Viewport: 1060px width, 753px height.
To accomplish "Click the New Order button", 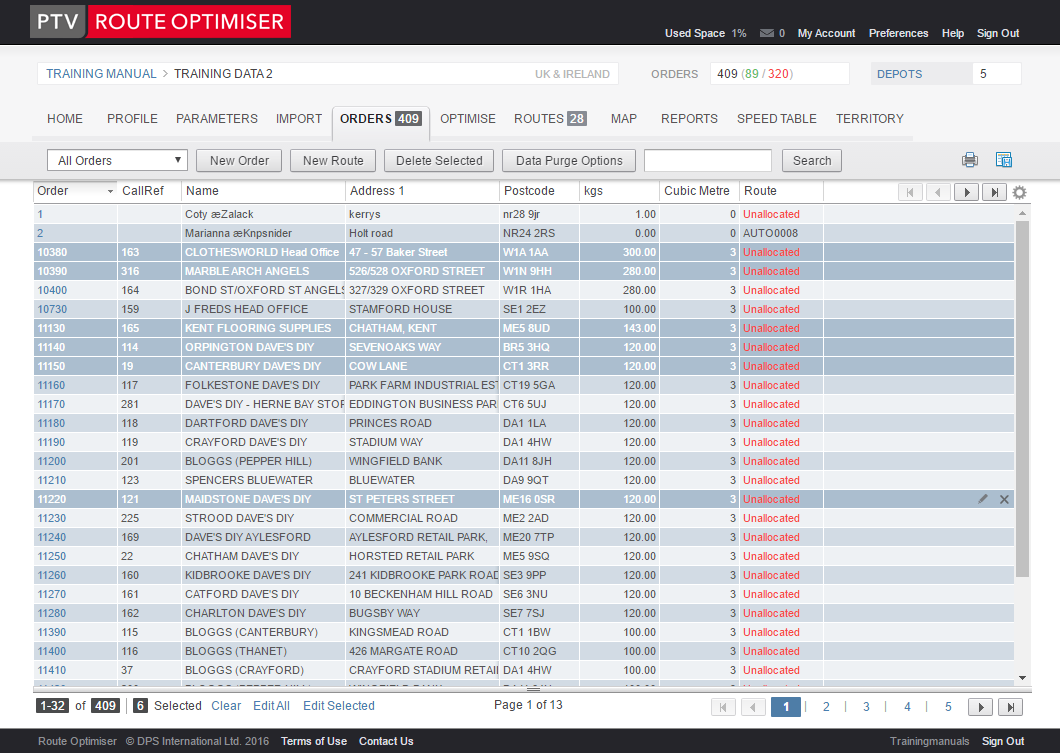I will [239, 161].
